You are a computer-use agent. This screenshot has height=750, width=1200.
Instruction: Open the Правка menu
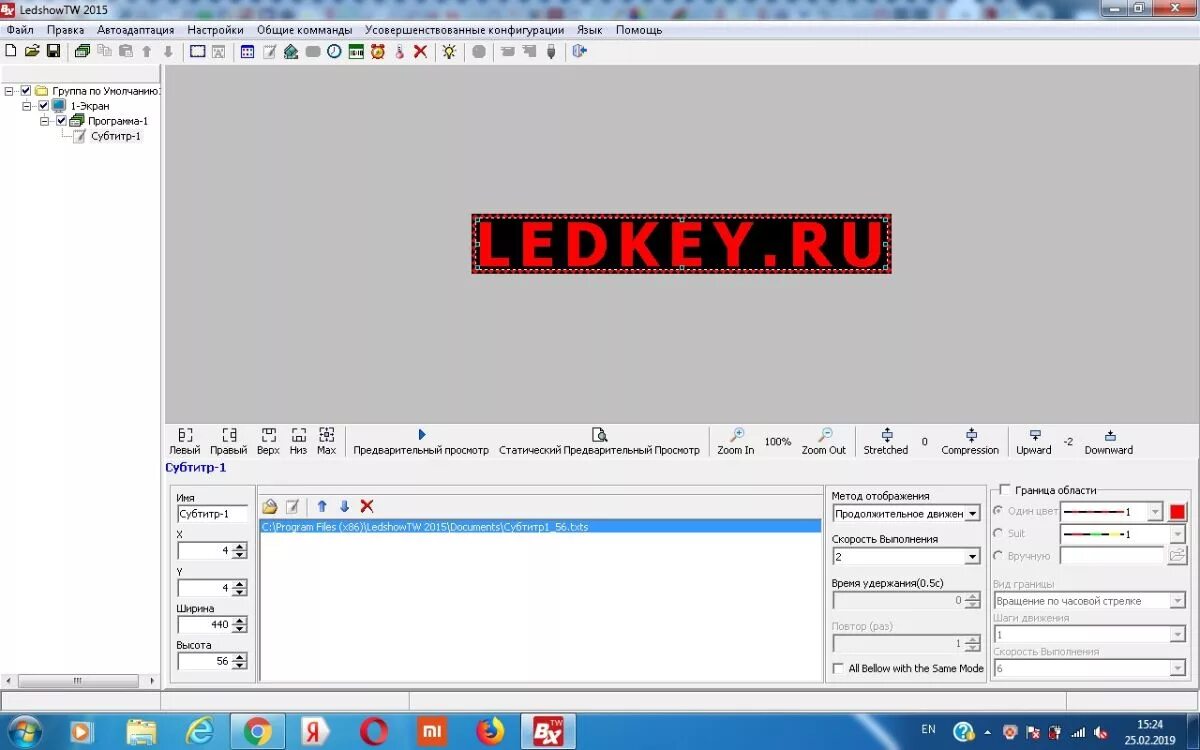point(65,30)
